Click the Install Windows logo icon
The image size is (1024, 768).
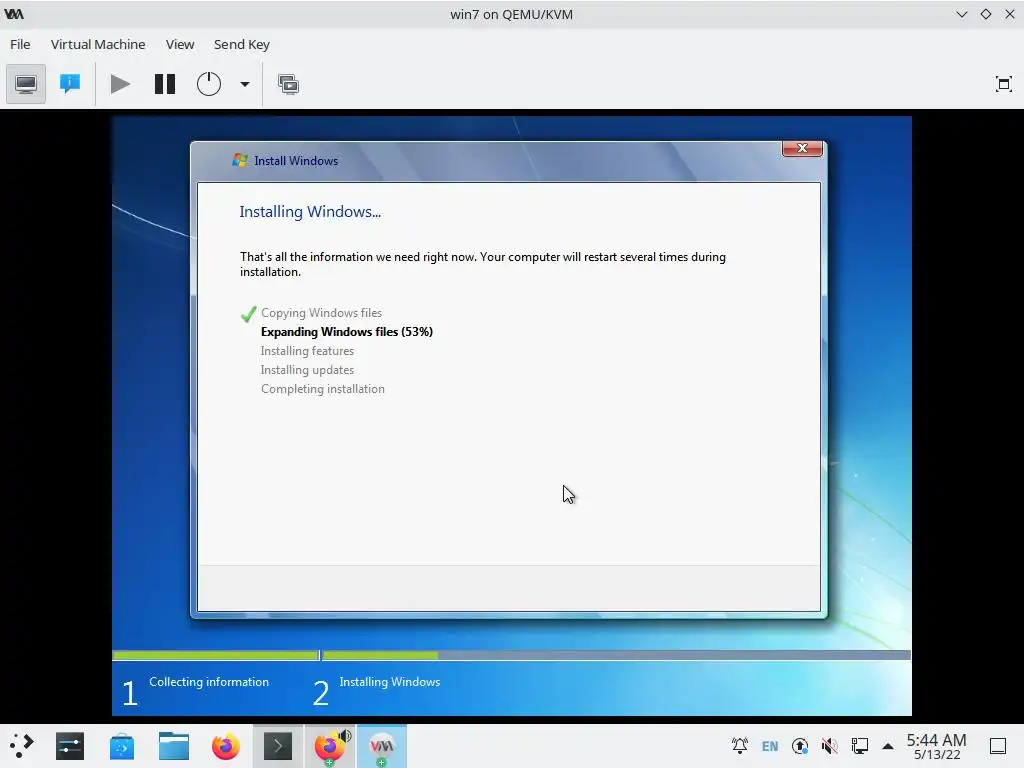click(x=240, y=160)
